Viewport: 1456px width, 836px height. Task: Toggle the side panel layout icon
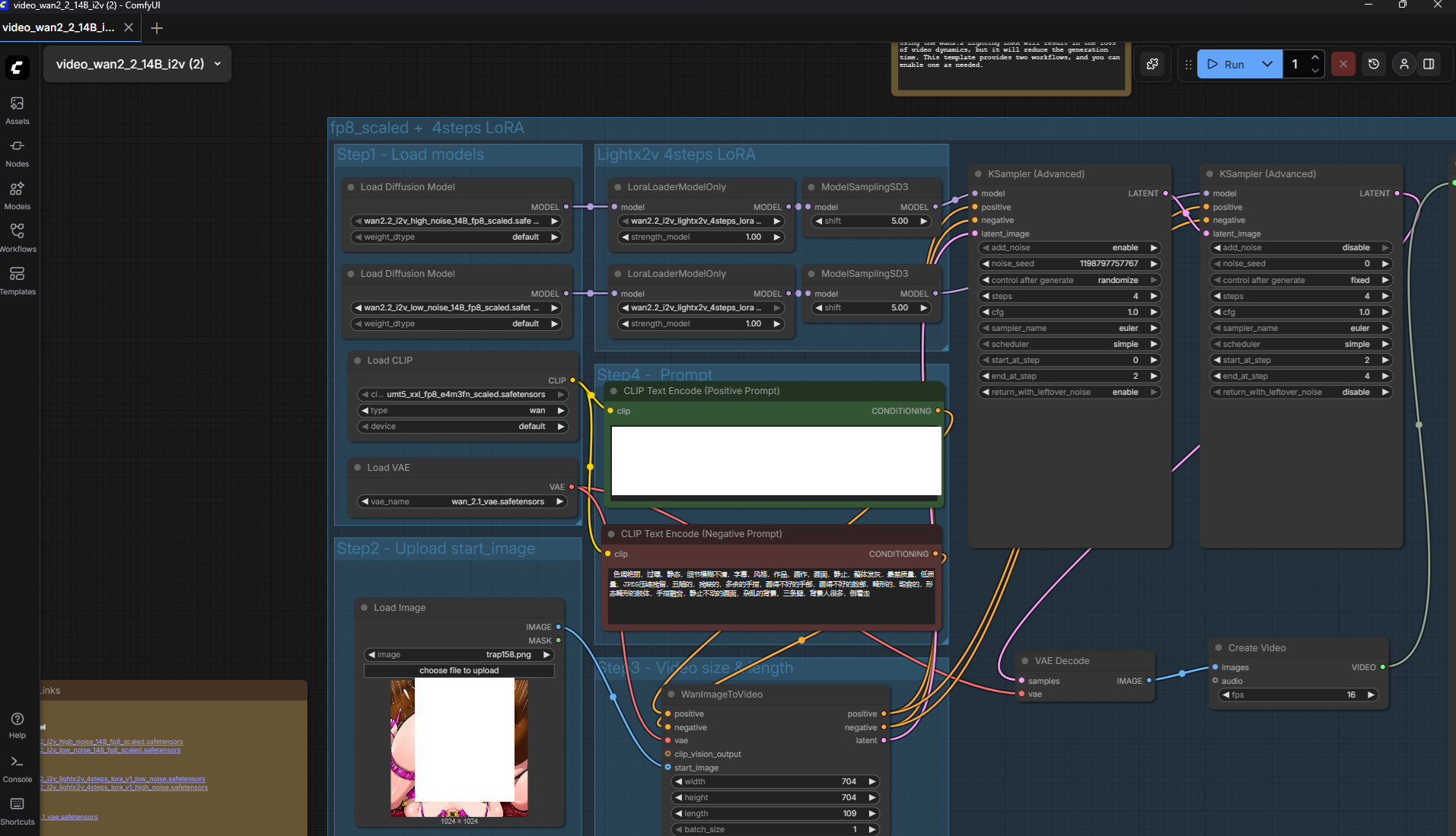[1429, 64]
